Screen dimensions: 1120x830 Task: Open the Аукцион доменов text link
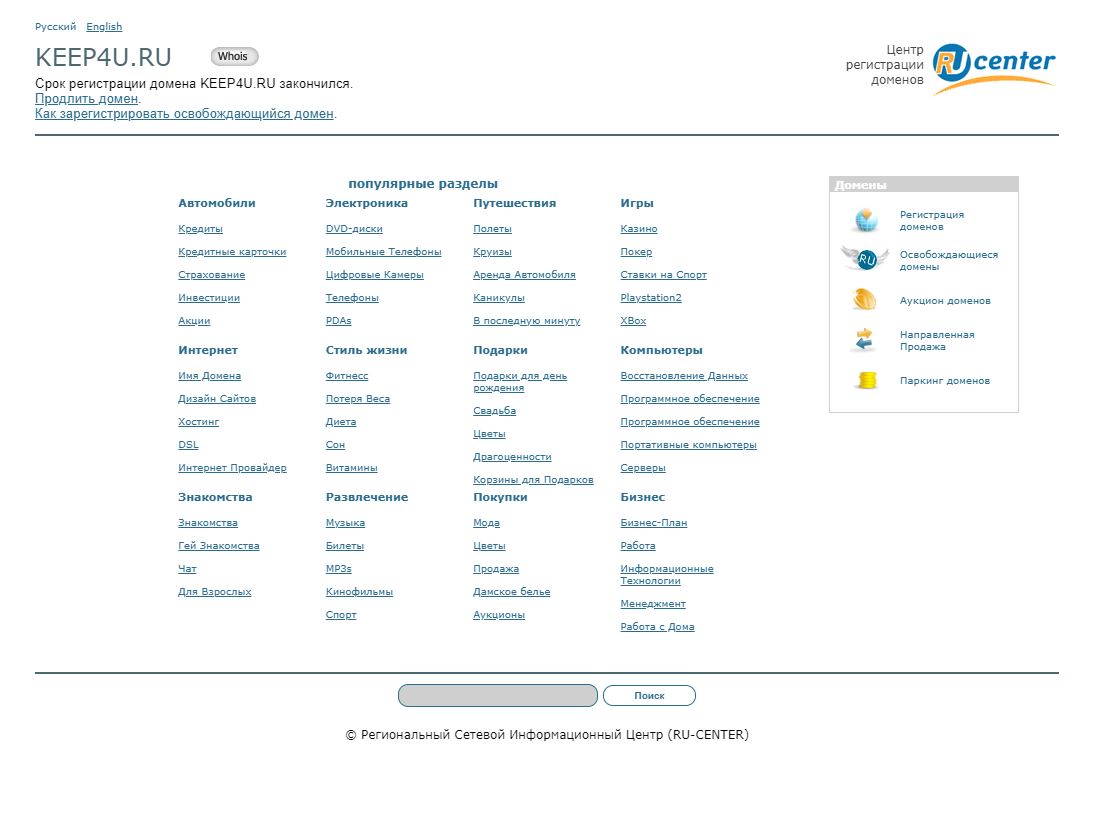click(x=945, y=301)
